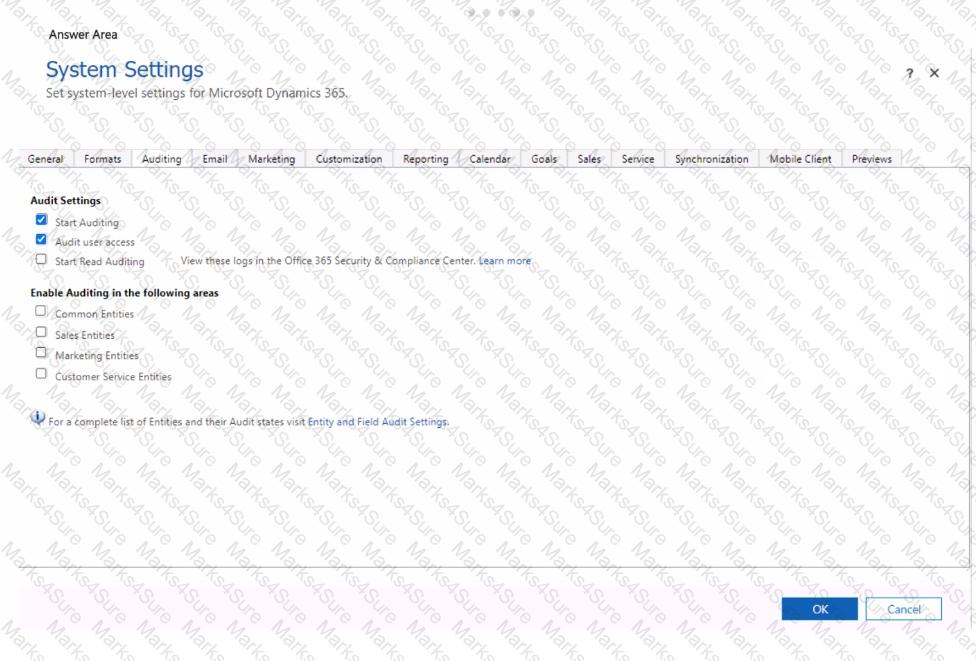Screen dimensions: 976x661
Task: Select the Customization tab
Action: point(348,159)
